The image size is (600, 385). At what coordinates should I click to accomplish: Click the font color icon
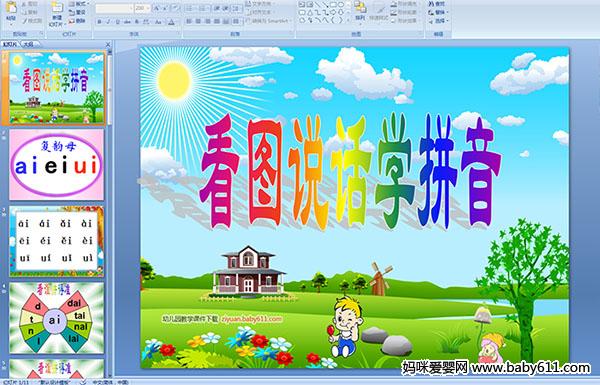point(171,22)
